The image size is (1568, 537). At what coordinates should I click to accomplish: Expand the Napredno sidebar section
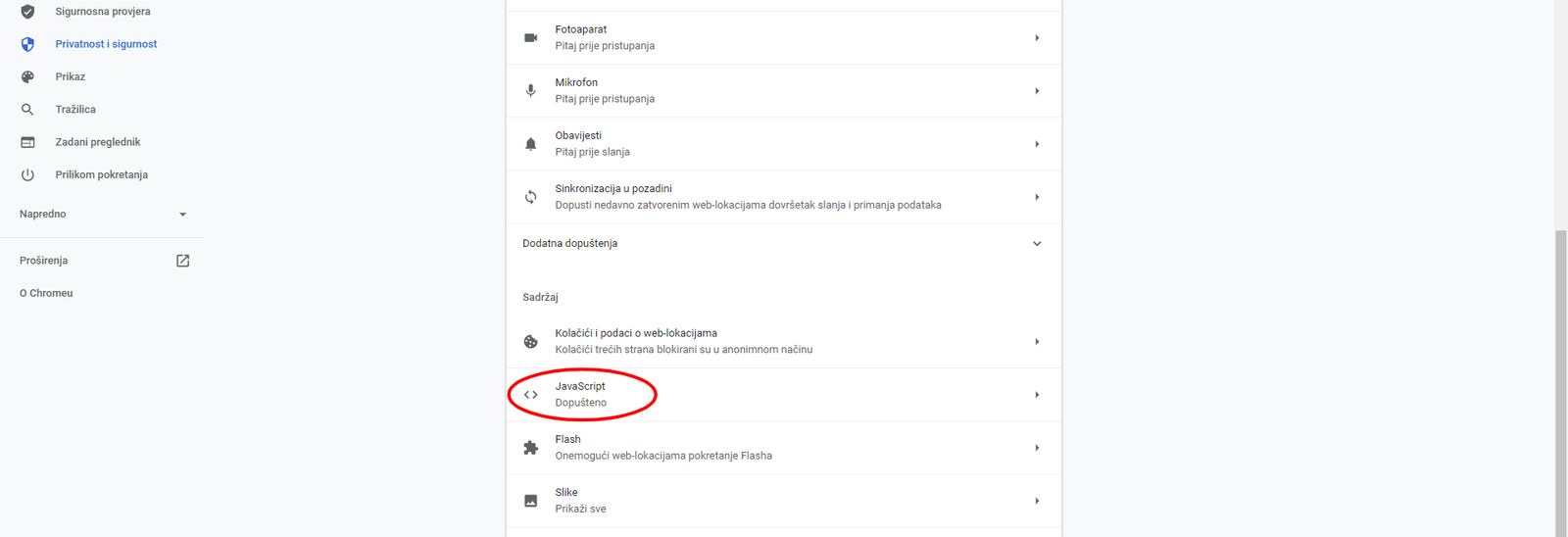coord(182,215)
